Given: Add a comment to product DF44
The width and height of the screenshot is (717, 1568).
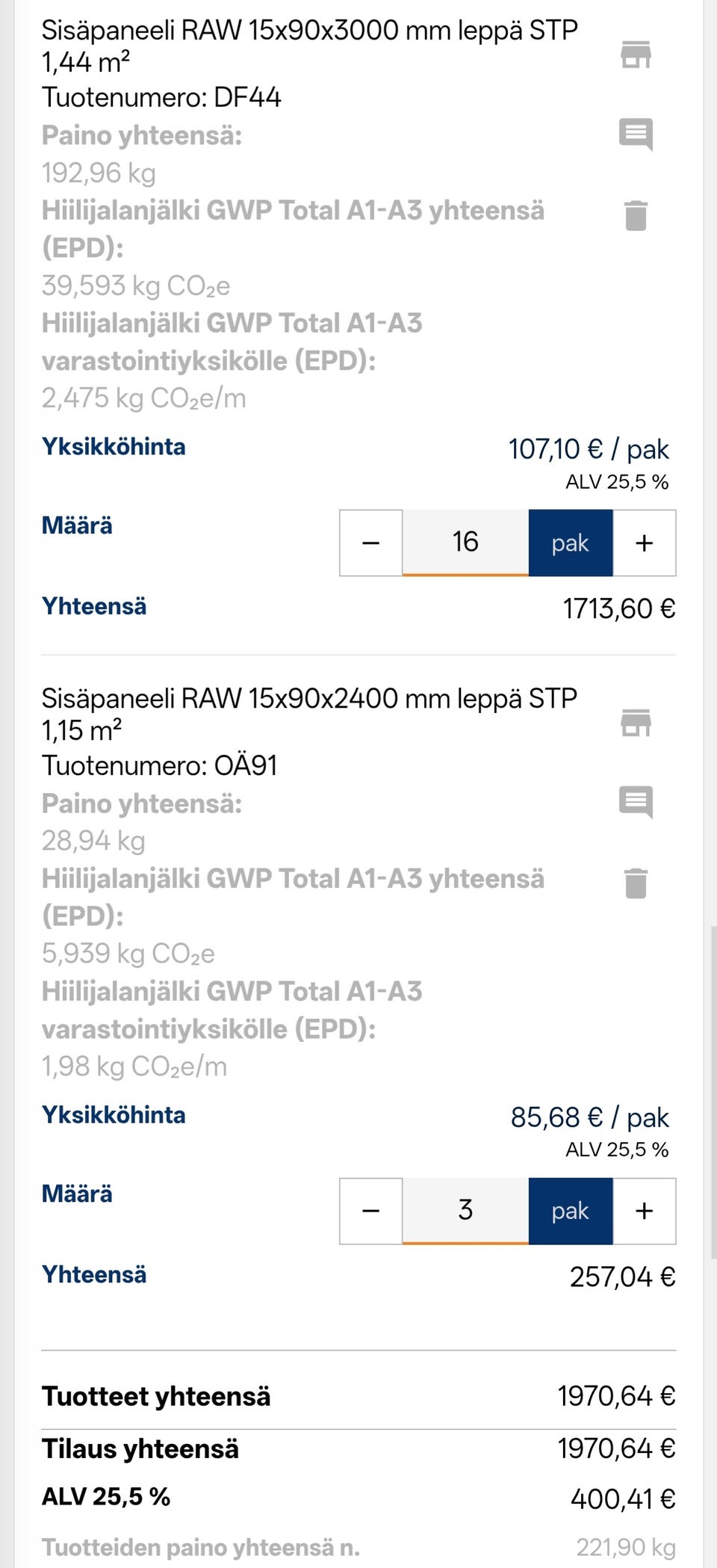Looking at the screenshot, I should point(636,135).
